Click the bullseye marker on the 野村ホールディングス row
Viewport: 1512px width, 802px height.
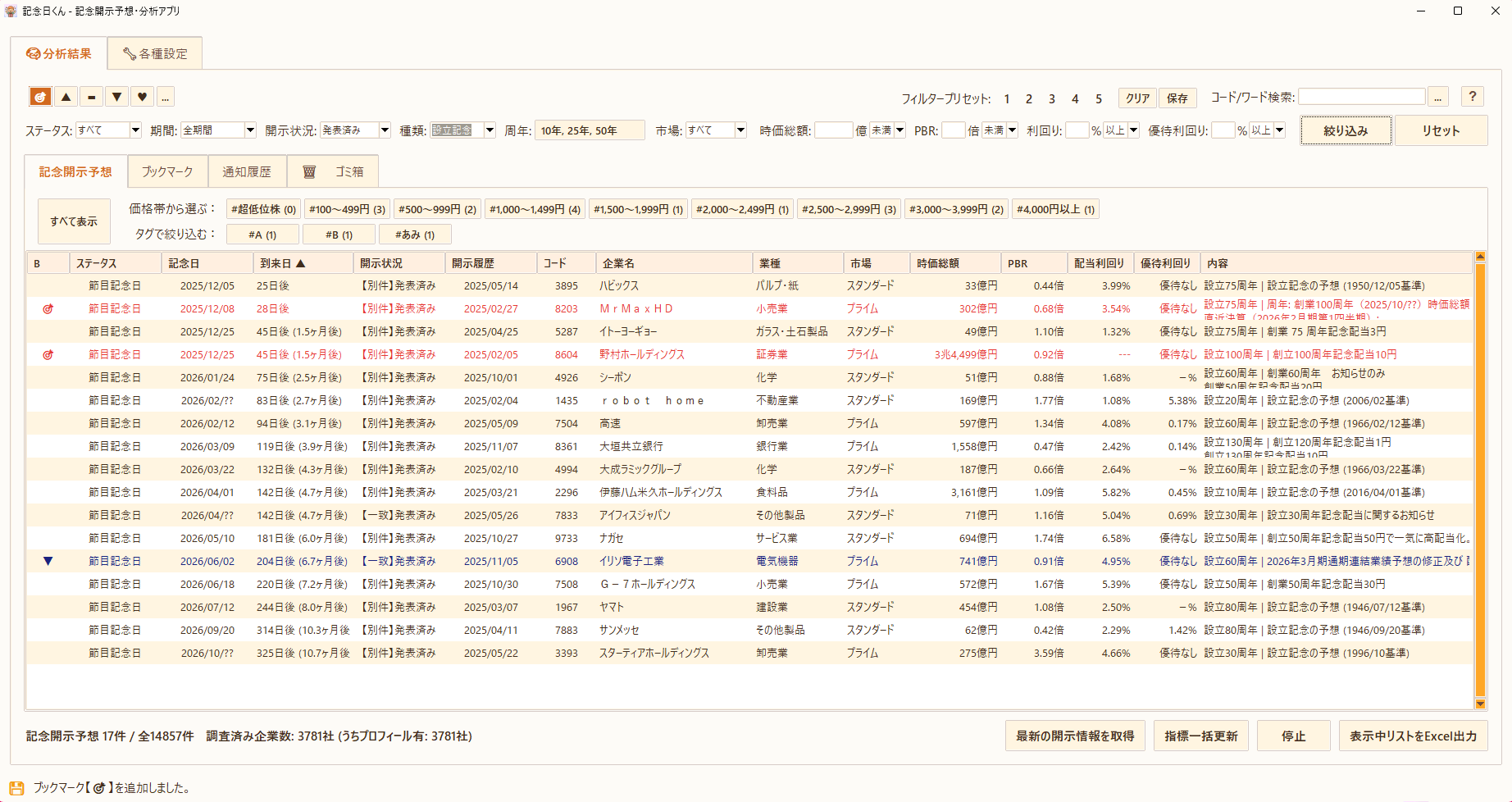48,354
